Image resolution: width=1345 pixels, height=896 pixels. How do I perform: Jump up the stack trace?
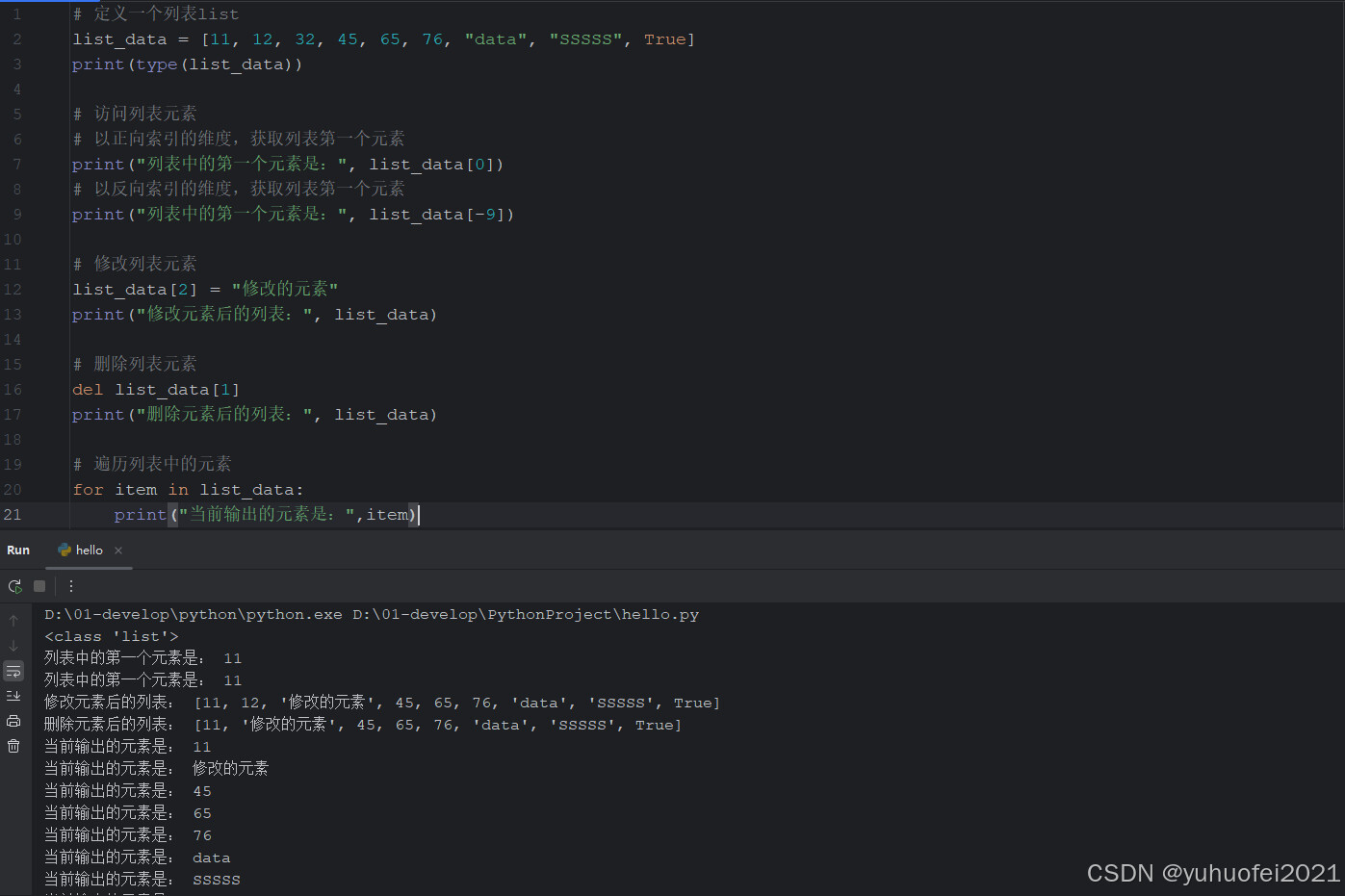pos(13,621)
